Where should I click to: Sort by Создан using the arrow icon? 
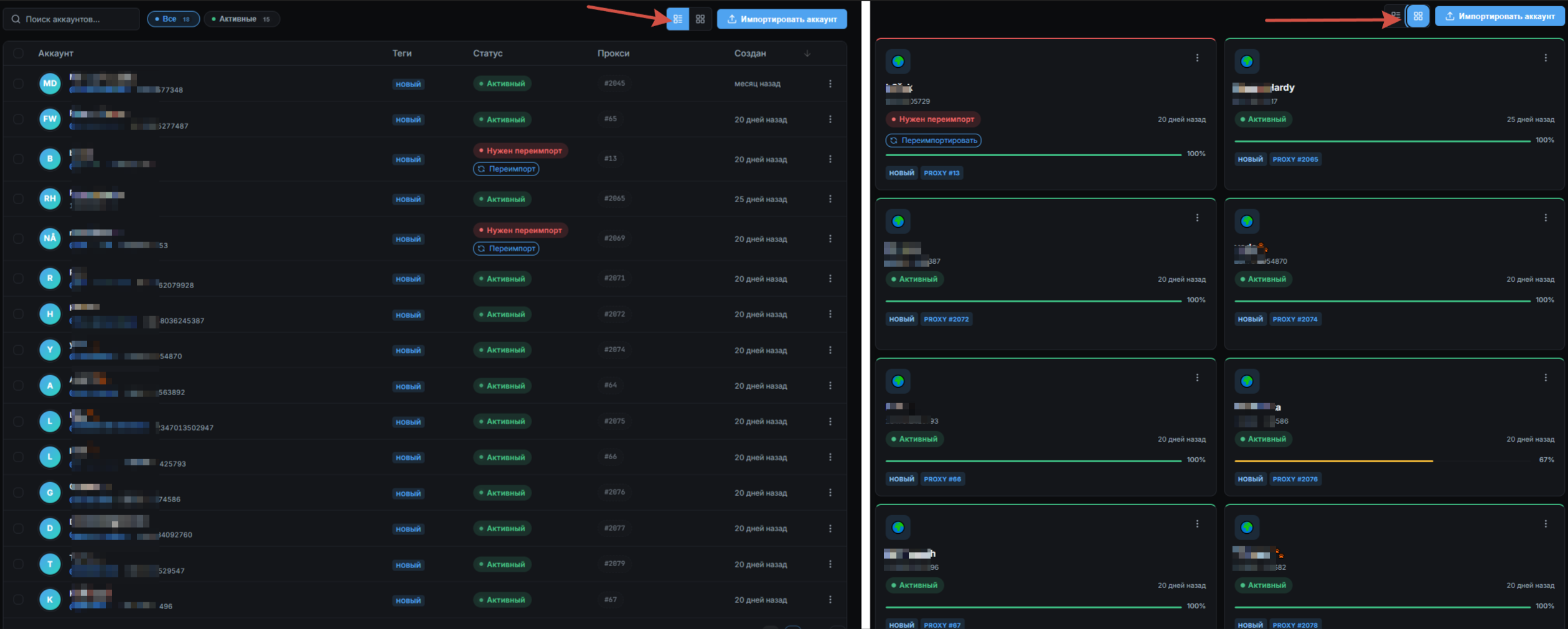pos(807,54)
